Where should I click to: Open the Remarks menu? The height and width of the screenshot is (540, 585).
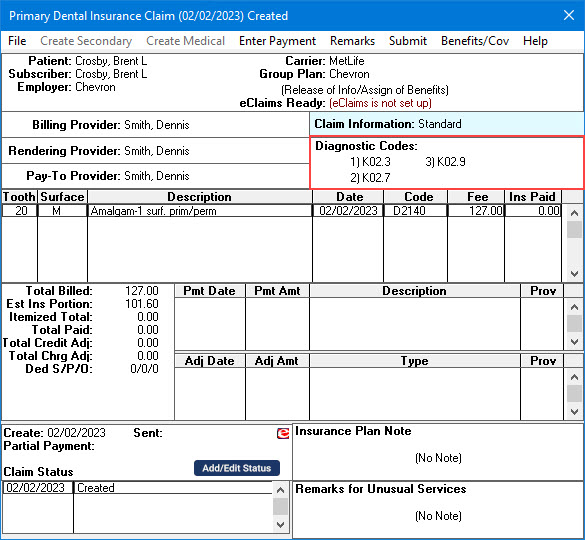click(352, 41)
